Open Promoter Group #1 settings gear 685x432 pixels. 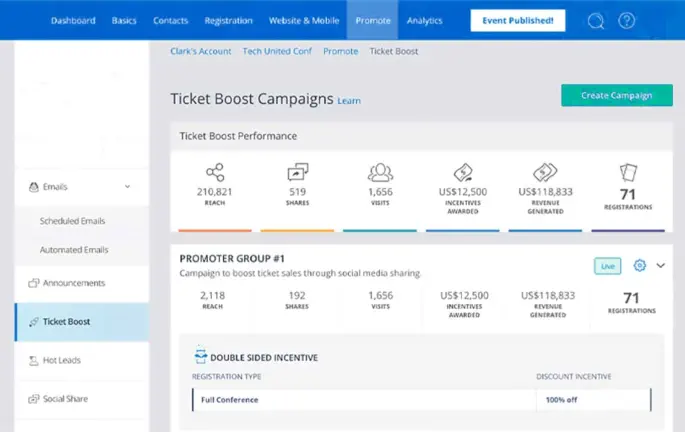click(640, 266)
